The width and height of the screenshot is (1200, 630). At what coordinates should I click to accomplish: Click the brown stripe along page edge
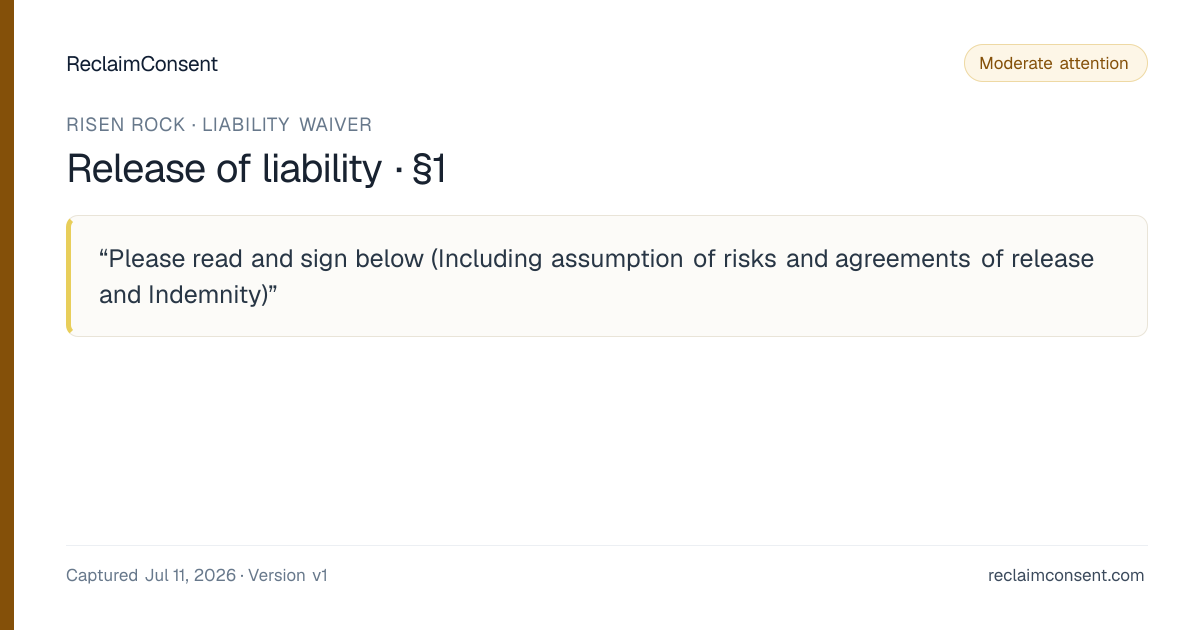[7, 315]
